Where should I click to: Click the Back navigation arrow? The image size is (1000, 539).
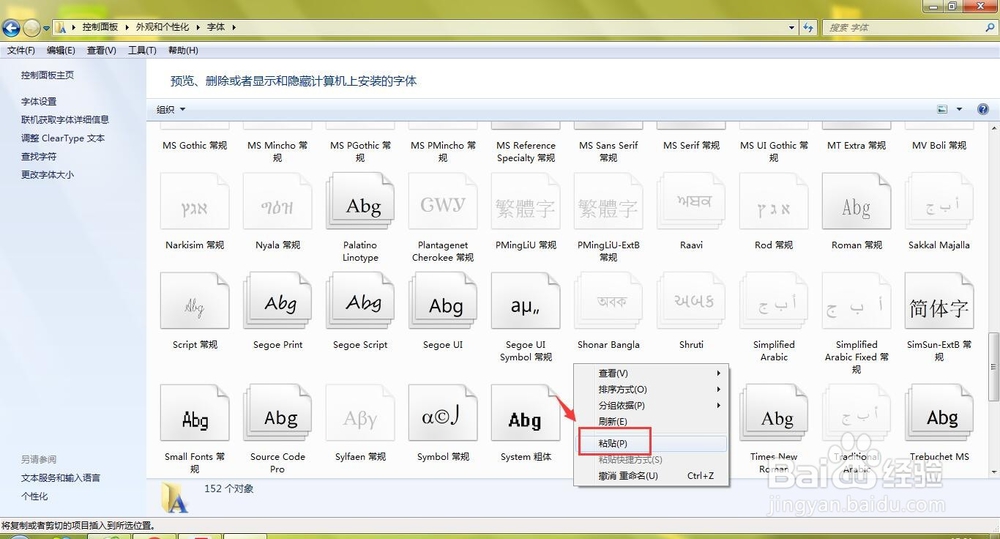tap(11, 27)
